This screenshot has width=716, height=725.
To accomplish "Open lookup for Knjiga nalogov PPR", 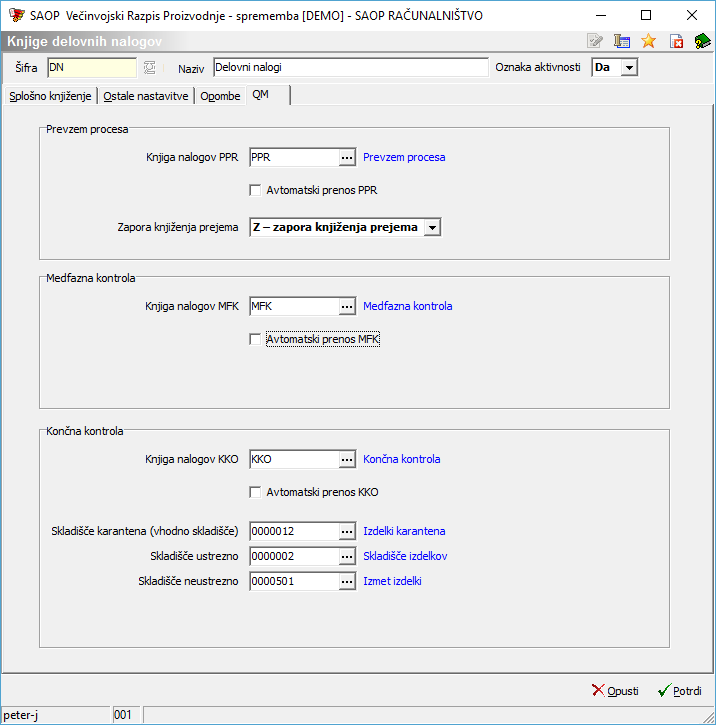I will coord(347,158).
